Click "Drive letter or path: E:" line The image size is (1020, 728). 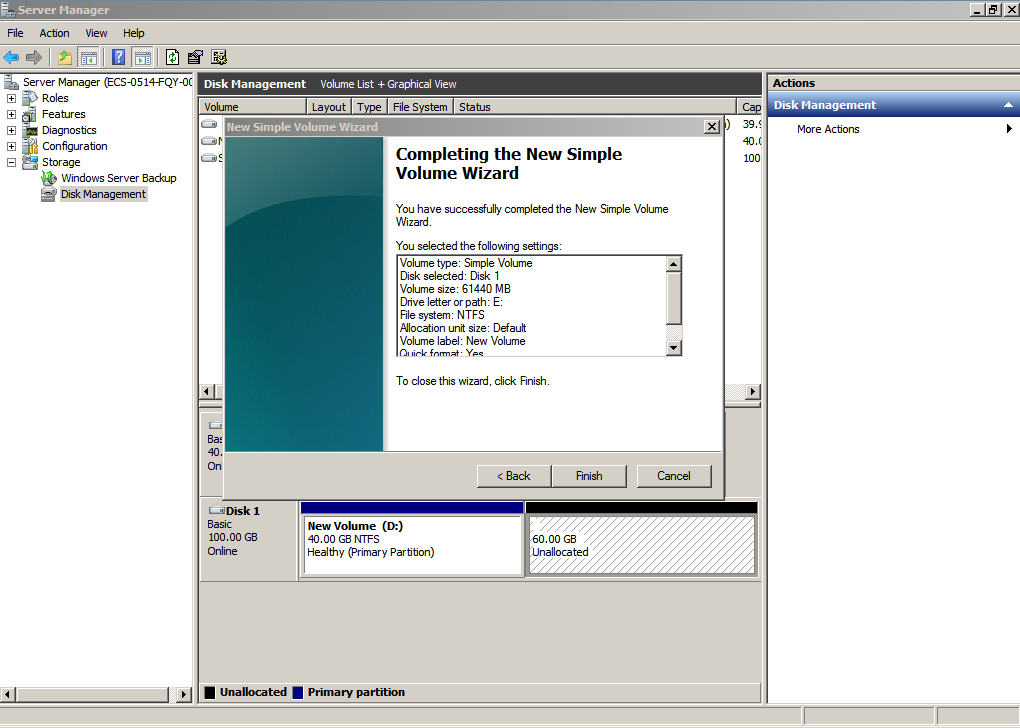click(451, 302)
